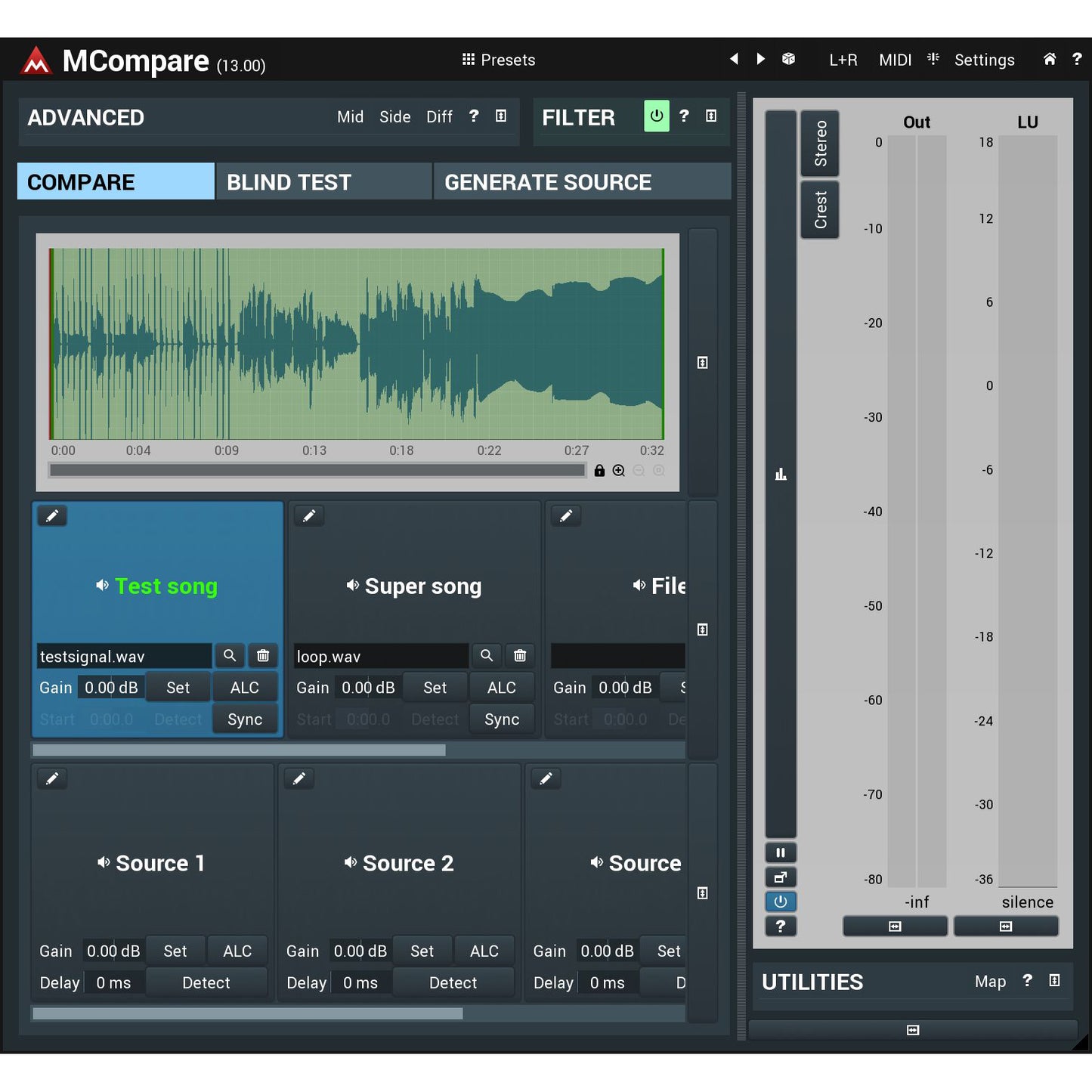Expand the FILTER section options

click(x=710, y=116)
